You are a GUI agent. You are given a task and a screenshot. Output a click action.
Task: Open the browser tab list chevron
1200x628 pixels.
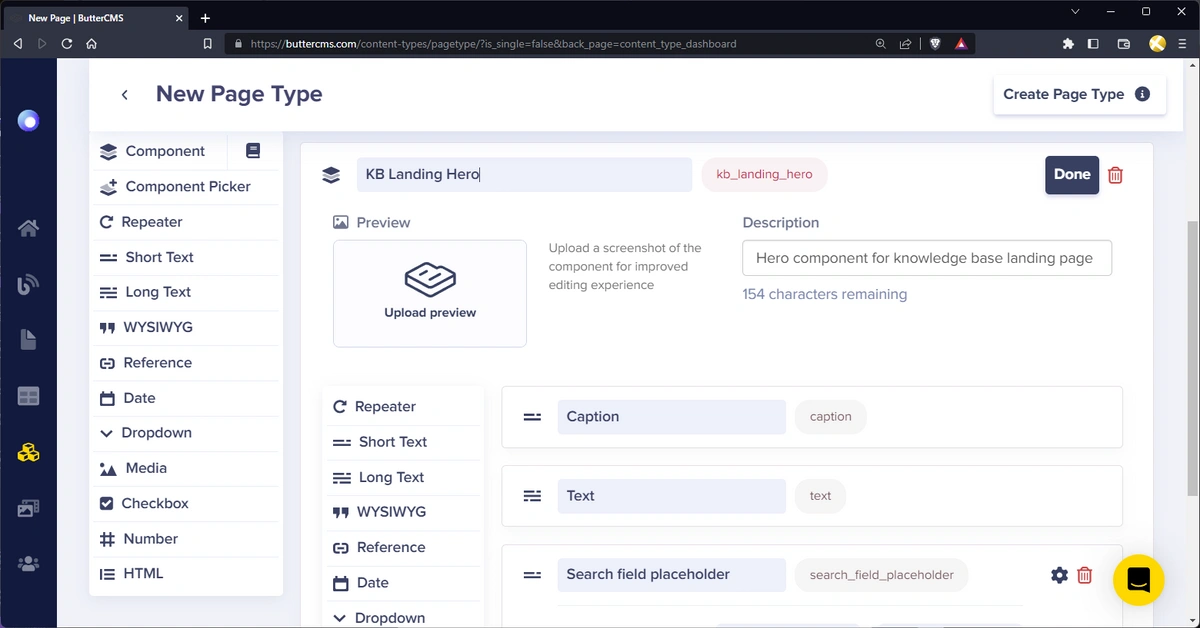tap(1076, 12)
